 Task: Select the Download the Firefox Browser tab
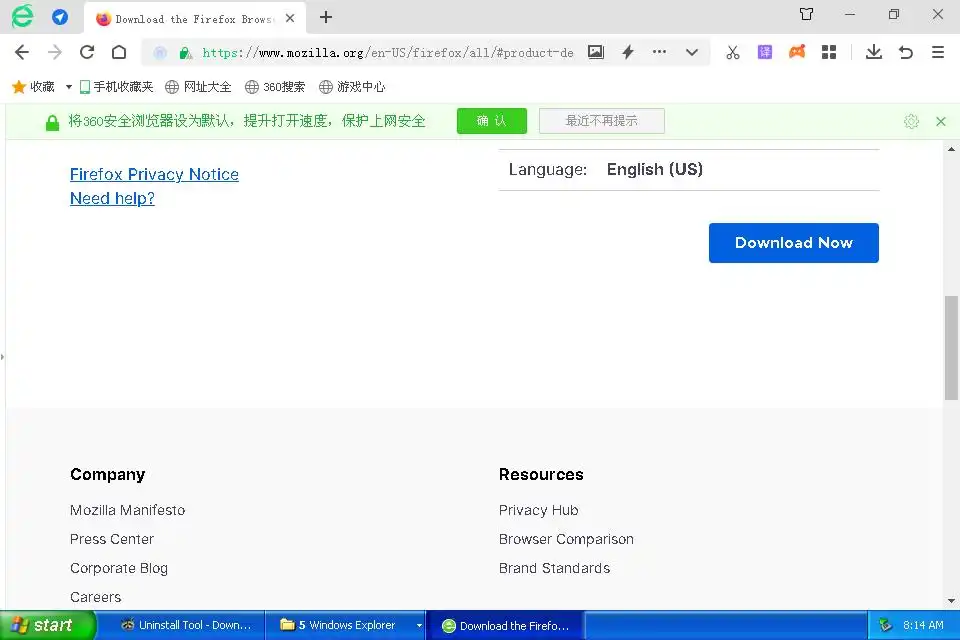(195, 18)
